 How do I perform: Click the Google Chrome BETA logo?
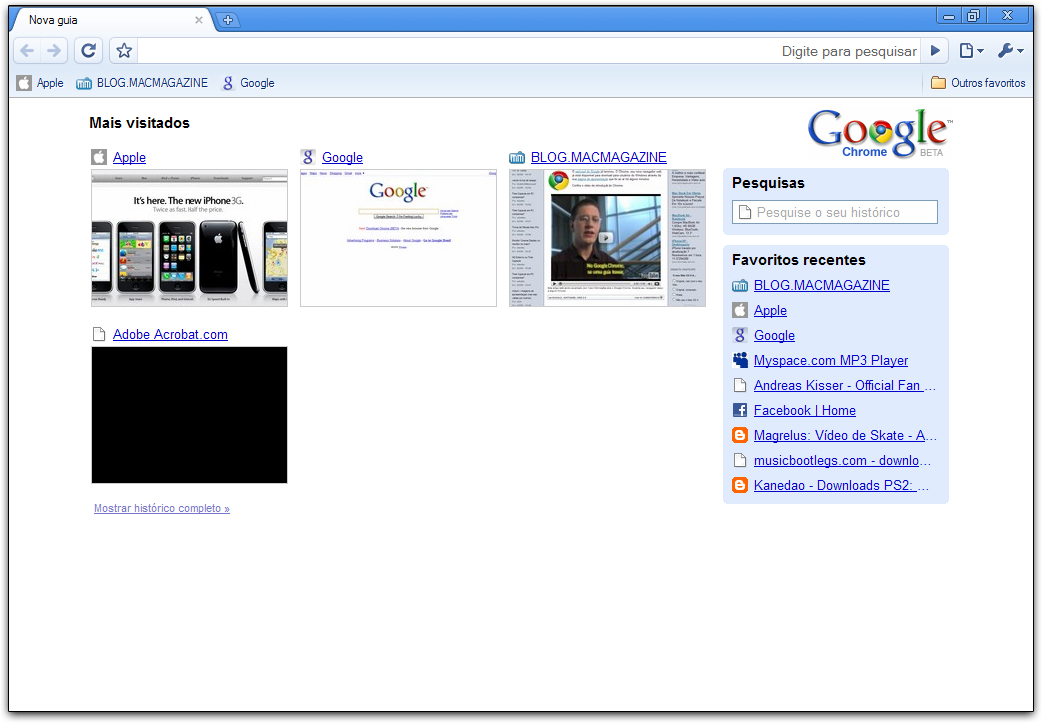(880, 133)
